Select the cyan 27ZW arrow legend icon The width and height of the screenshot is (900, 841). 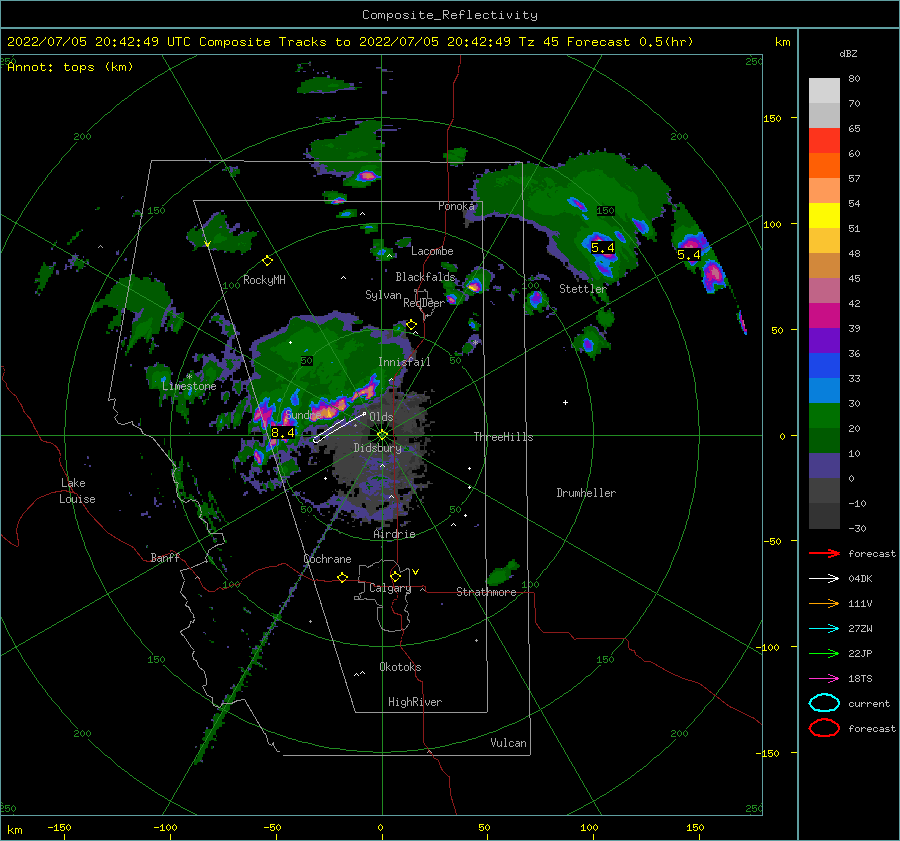[x=824, y=629]
